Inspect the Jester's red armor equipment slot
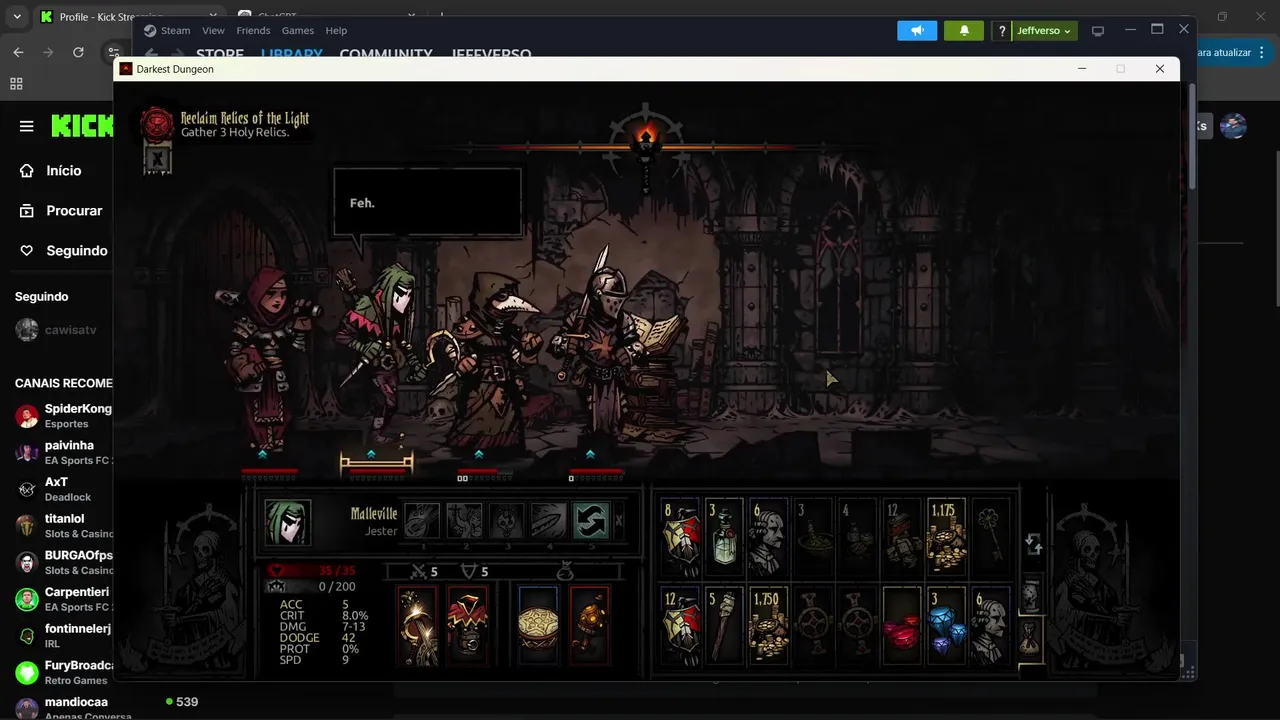 point(467,626)
